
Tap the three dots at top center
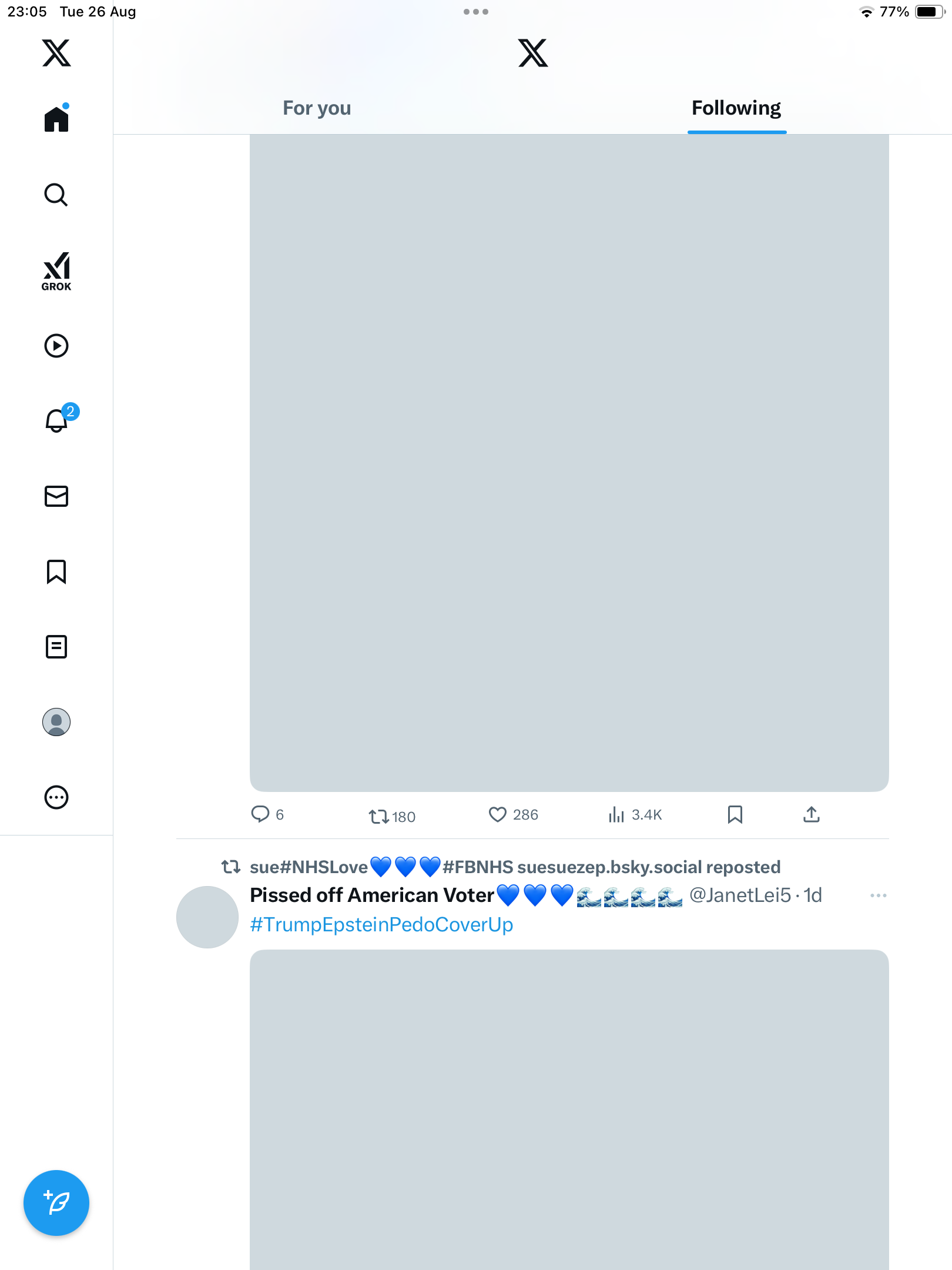point(475,12)
